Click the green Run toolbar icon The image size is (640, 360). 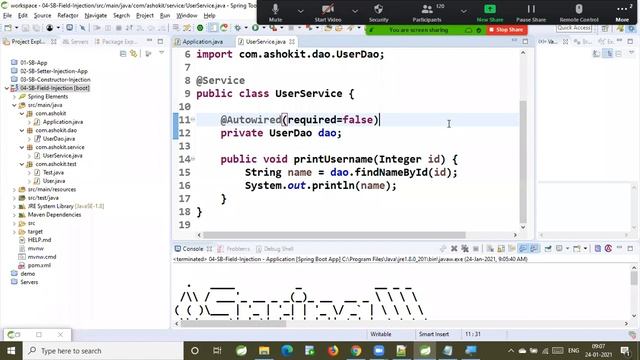click(255, 28)
